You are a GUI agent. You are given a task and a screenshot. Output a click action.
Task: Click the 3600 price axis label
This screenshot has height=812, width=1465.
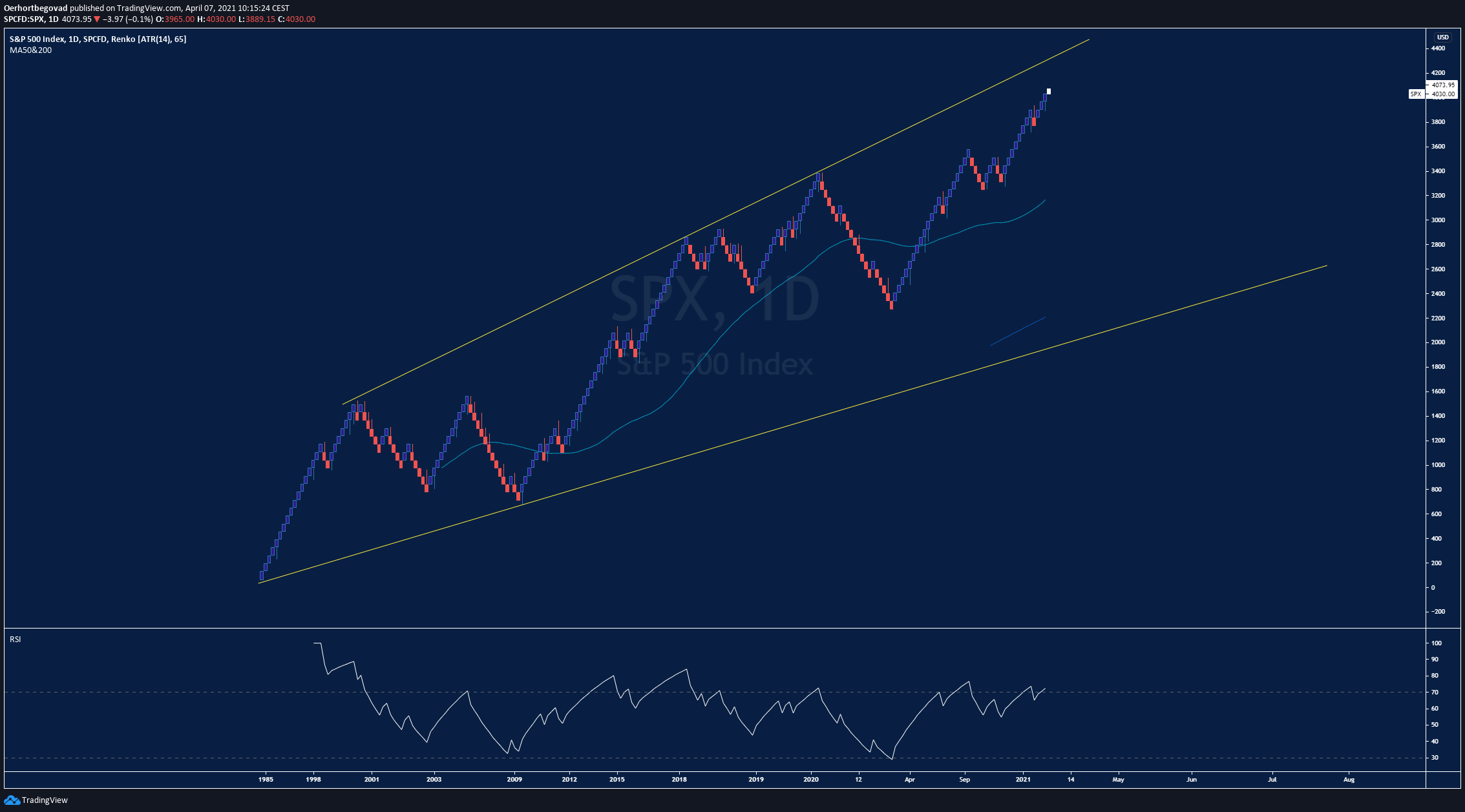coord(1438,147)
